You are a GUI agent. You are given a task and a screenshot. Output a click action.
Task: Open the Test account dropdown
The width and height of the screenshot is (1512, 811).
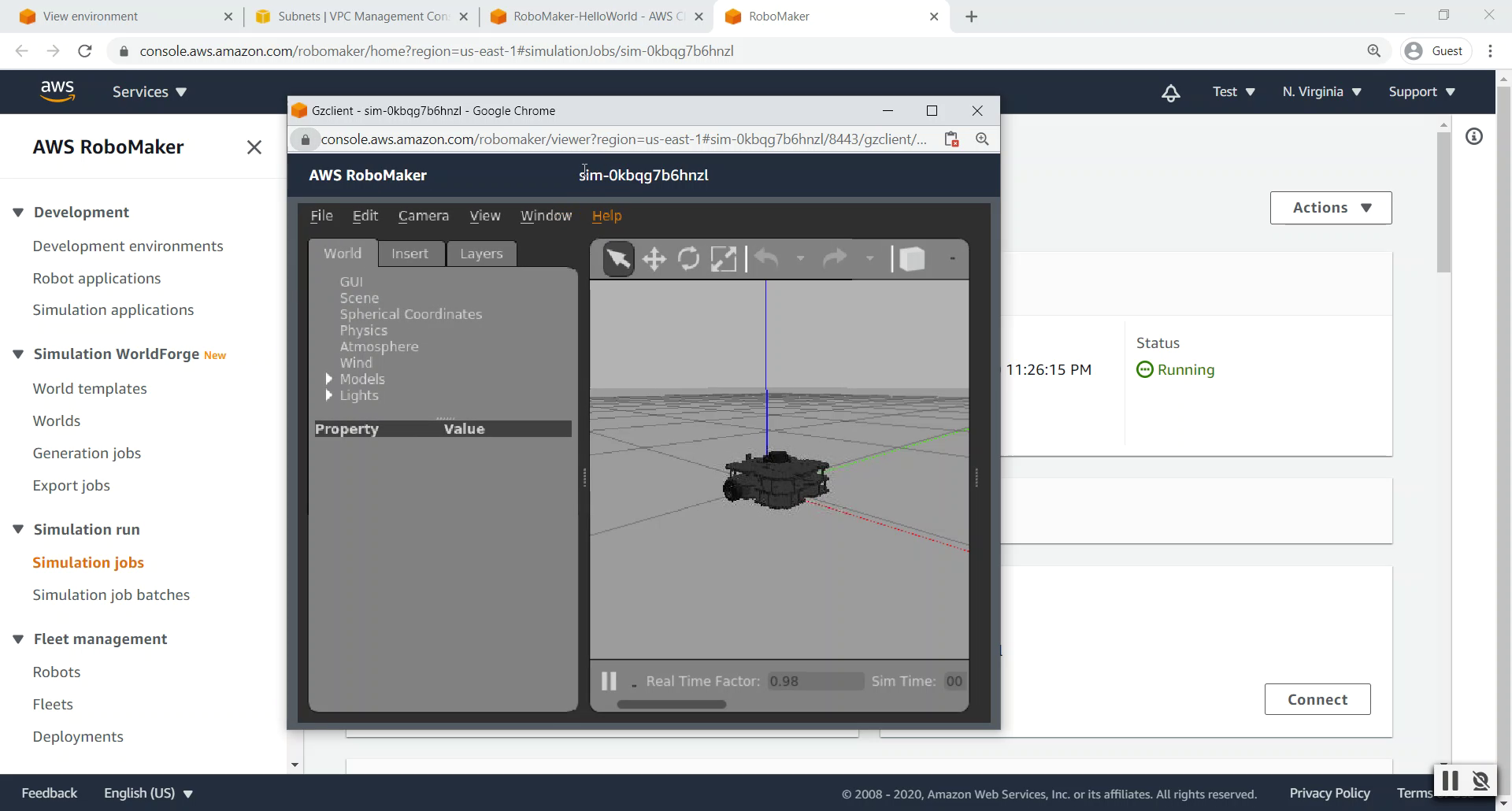pos(1233,92)
